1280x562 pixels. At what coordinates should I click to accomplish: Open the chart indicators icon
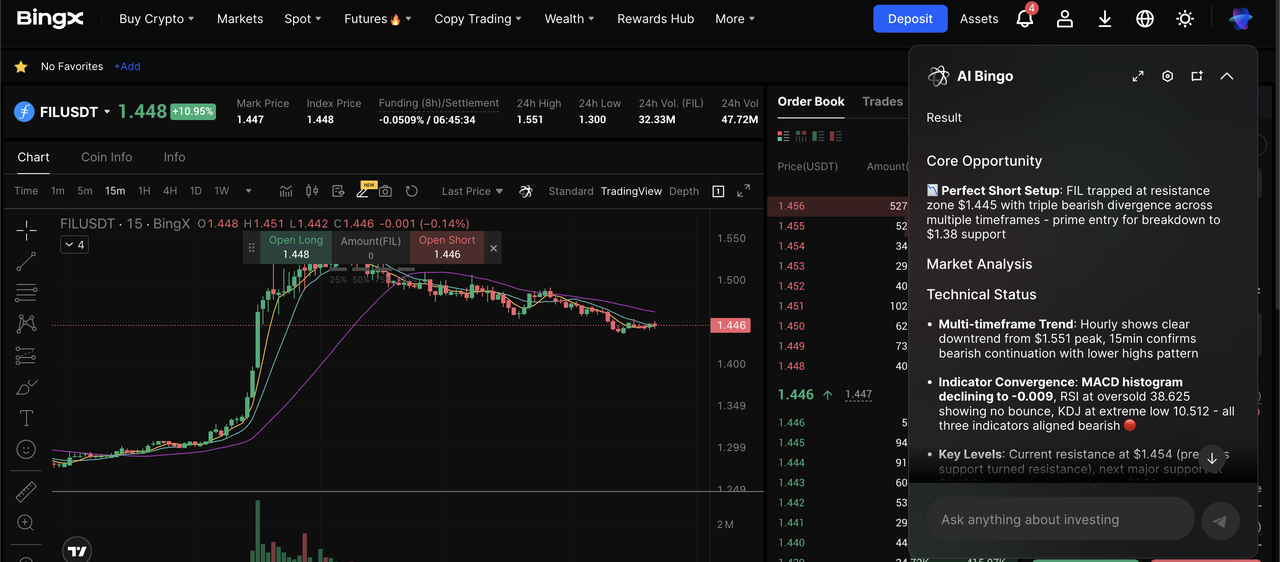tap(286, 191)
